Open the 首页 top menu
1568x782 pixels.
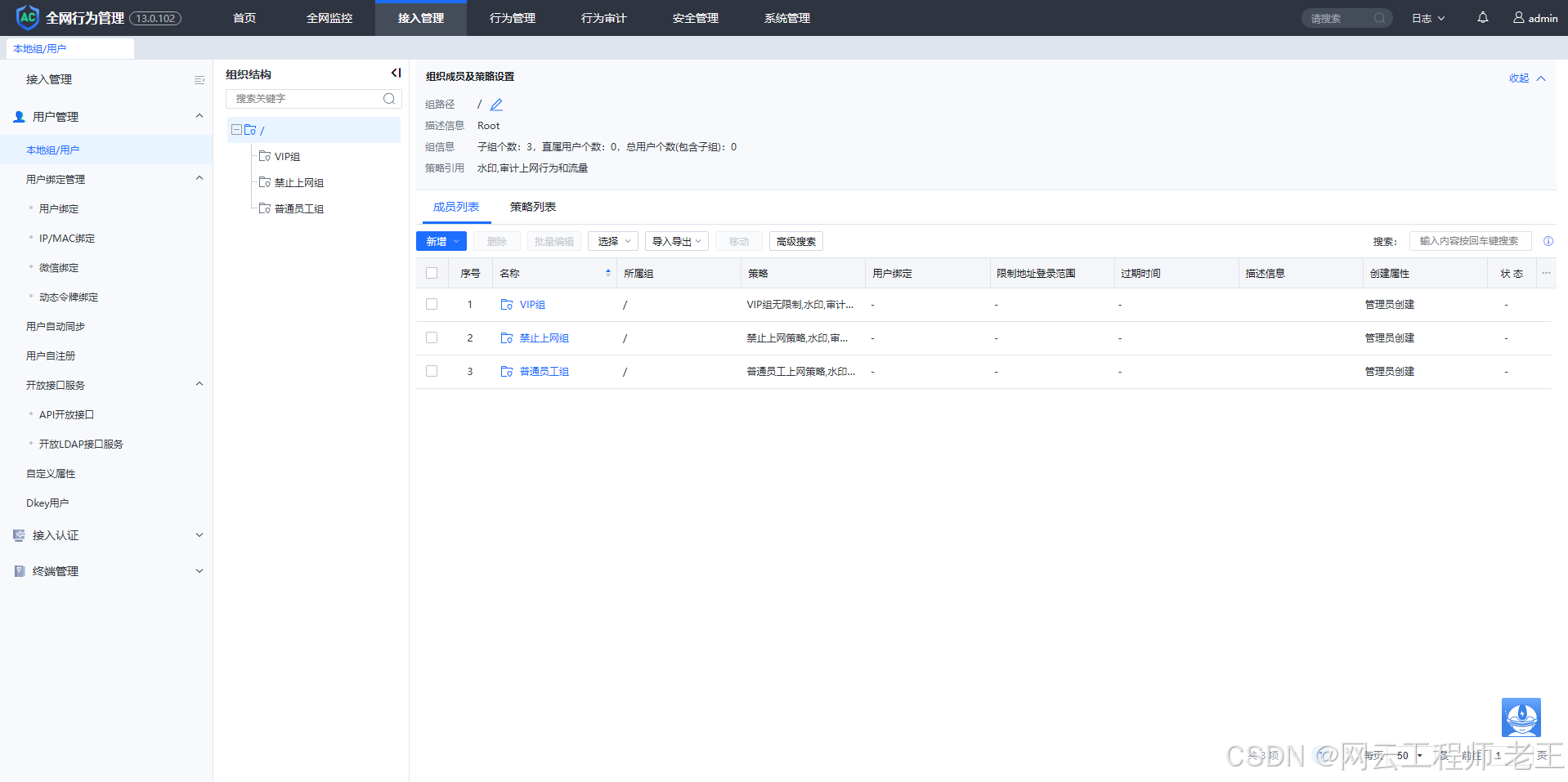coord(244,18)
